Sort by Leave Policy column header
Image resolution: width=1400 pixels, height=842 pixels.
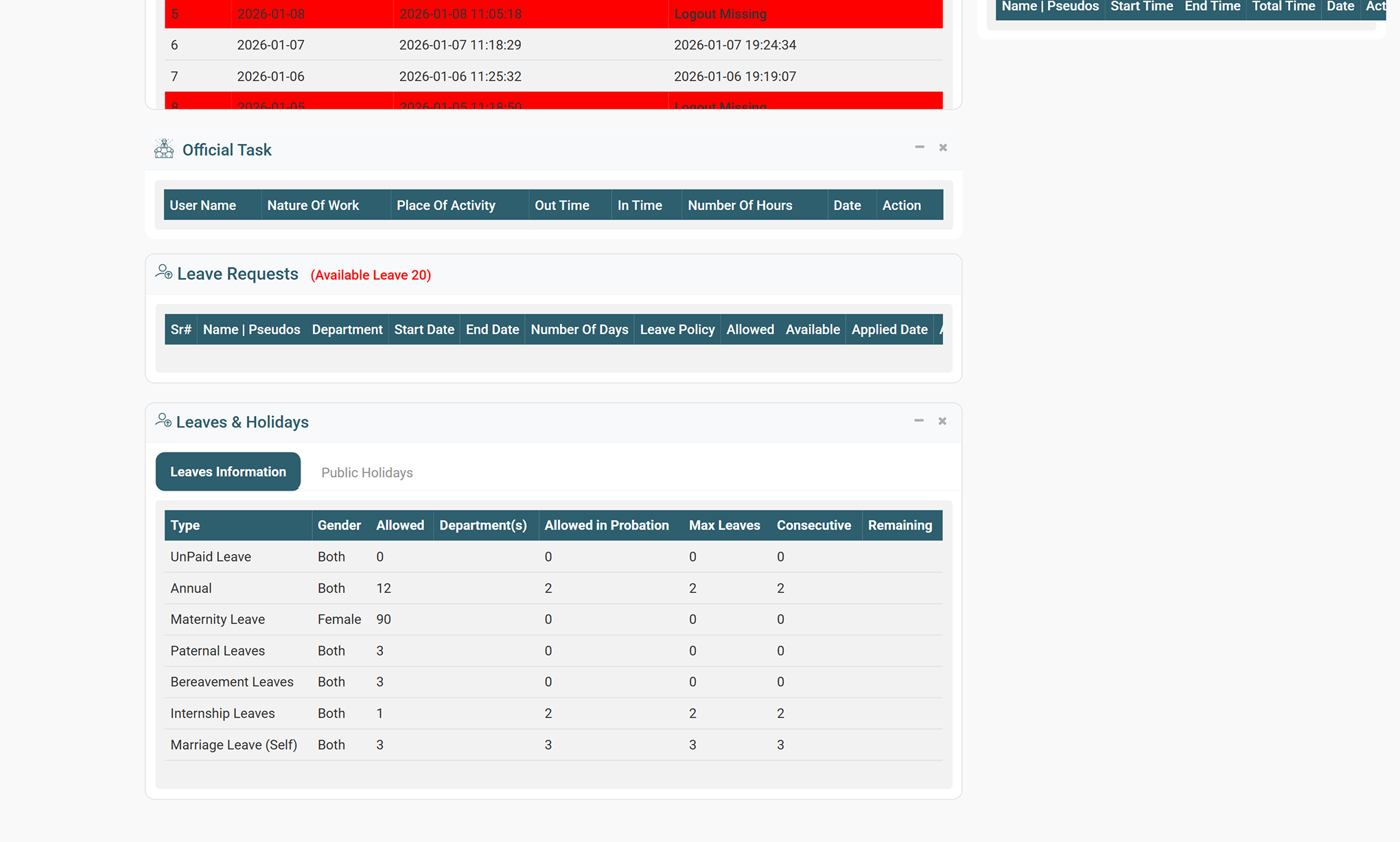pyautogui.click(x=677, y=329)
